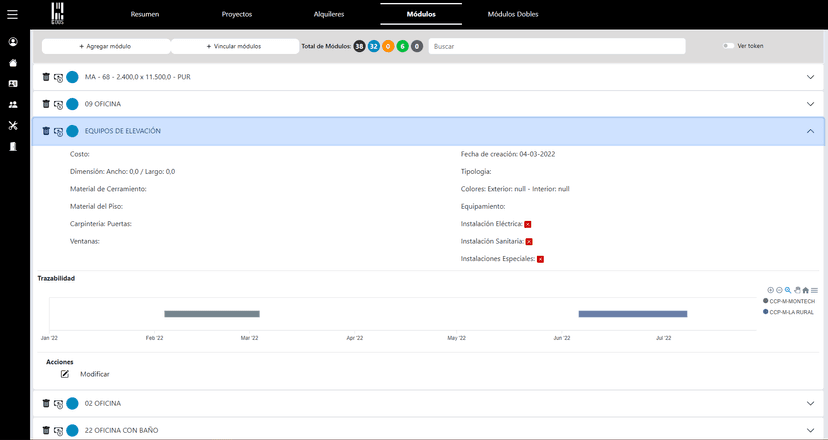
Task: Select the pan hand tool on chart
Action: pos(797,290)
